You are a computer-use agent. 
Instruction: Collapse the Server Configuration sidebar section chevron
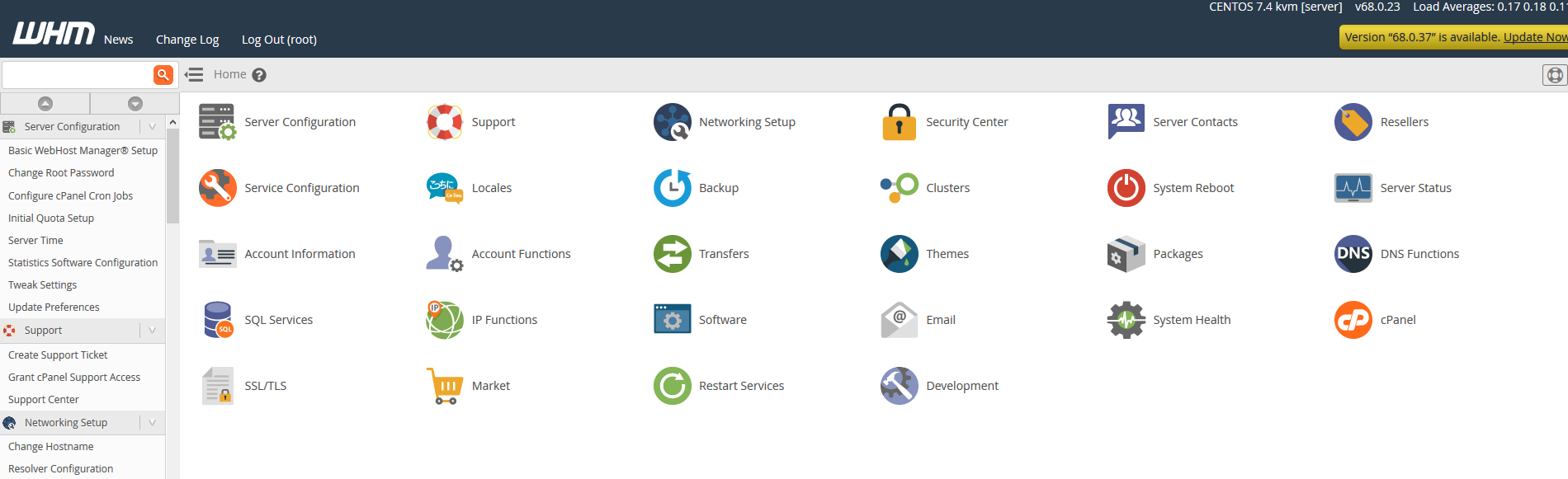(x=152, y=126)
